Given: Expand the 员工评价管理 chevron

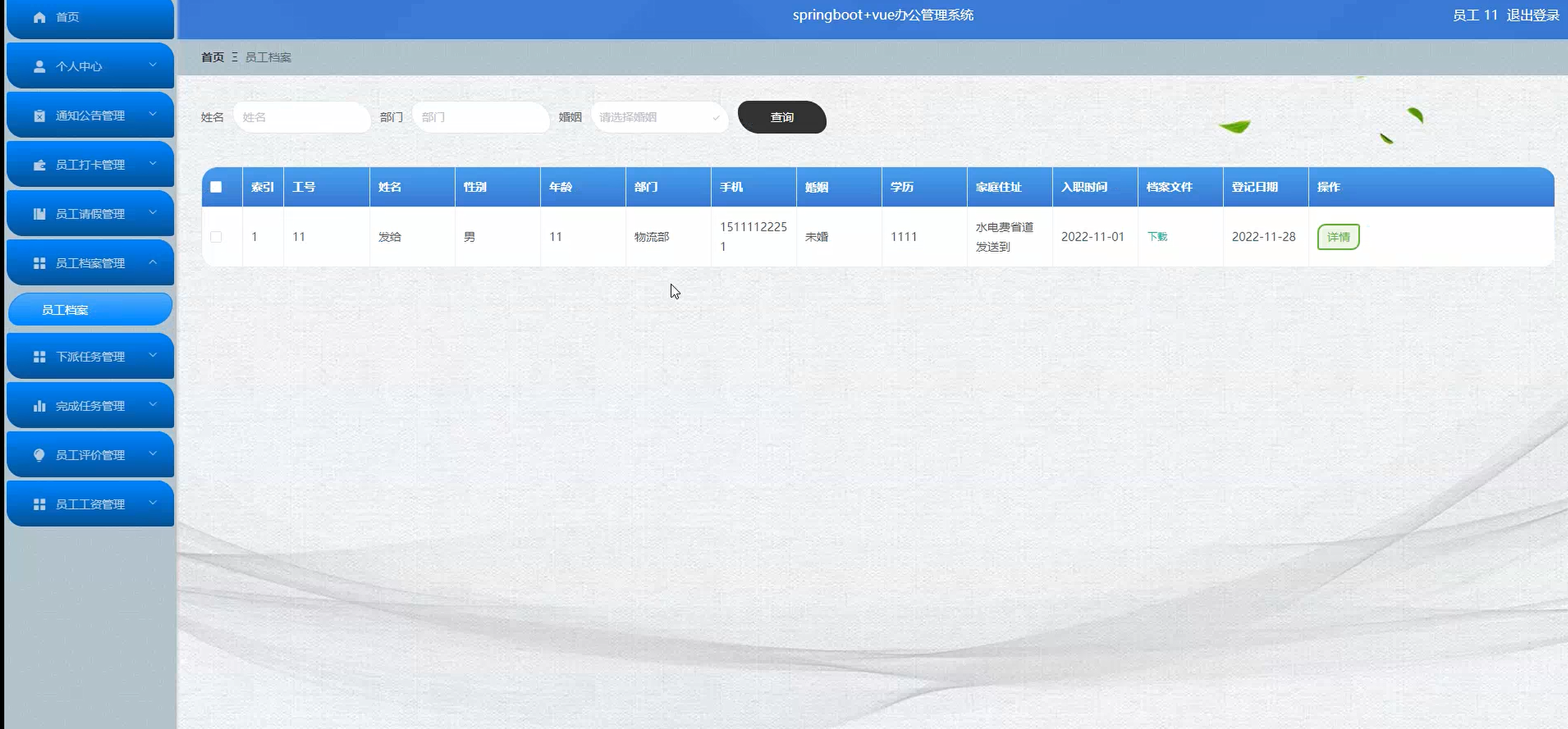Looking at the screenshot, I should pyautogui.click(x=152, y=453).
